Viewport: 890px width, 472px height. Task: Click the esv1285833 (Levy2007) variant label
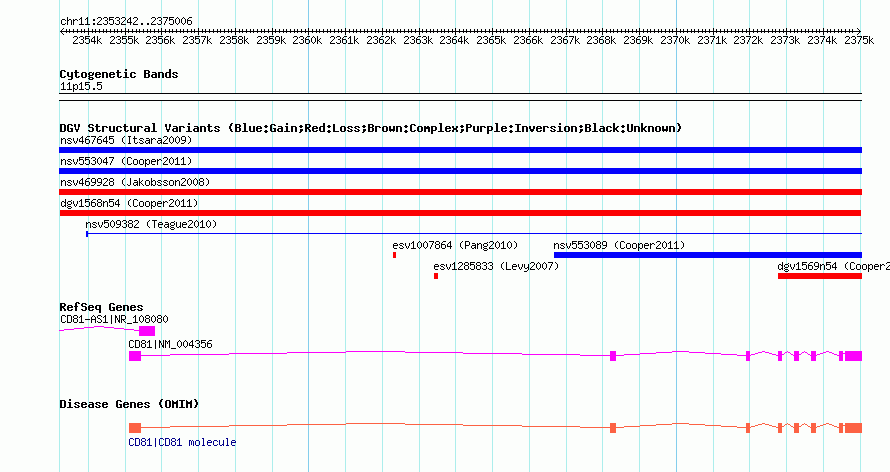496,266
